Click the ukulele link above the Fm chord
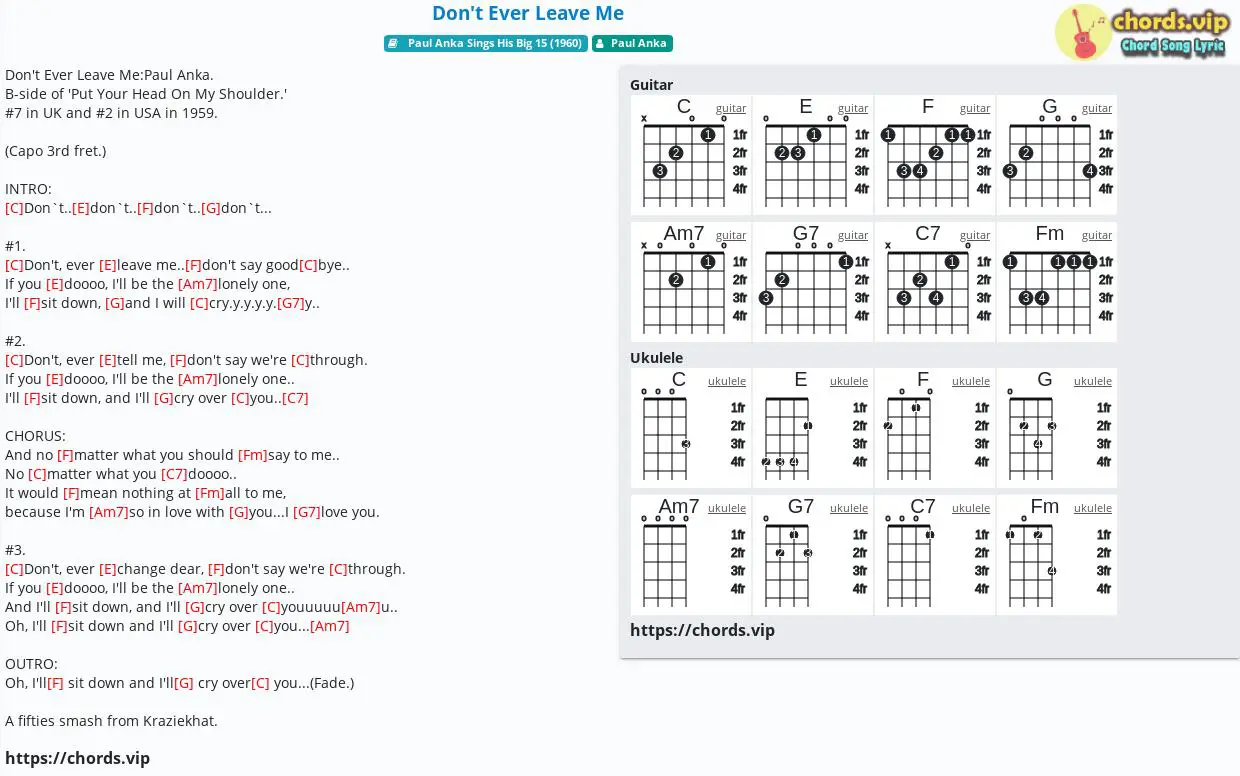 (1093, 508)
